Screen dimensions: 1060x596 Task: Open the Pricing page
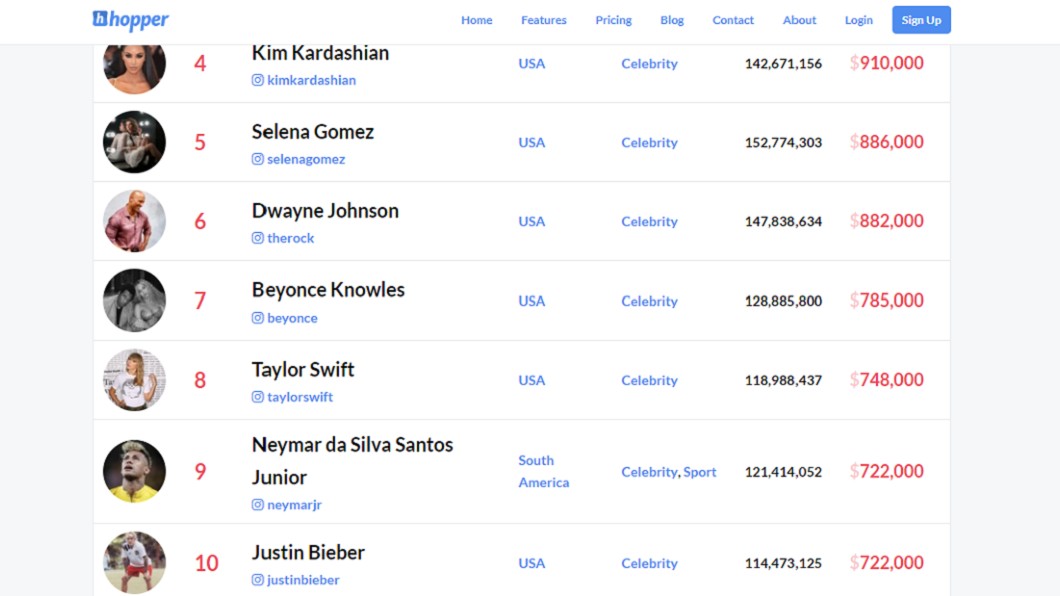pos(613,20)
